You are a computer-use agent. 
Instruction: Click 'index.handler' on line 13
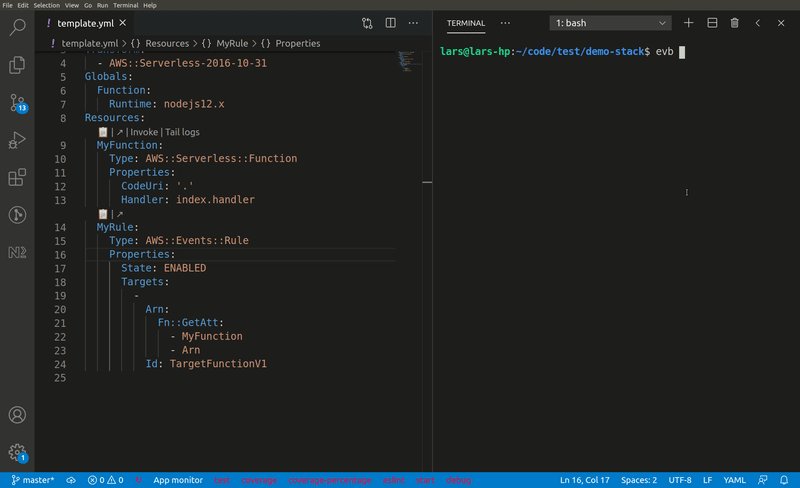point(215,200)
